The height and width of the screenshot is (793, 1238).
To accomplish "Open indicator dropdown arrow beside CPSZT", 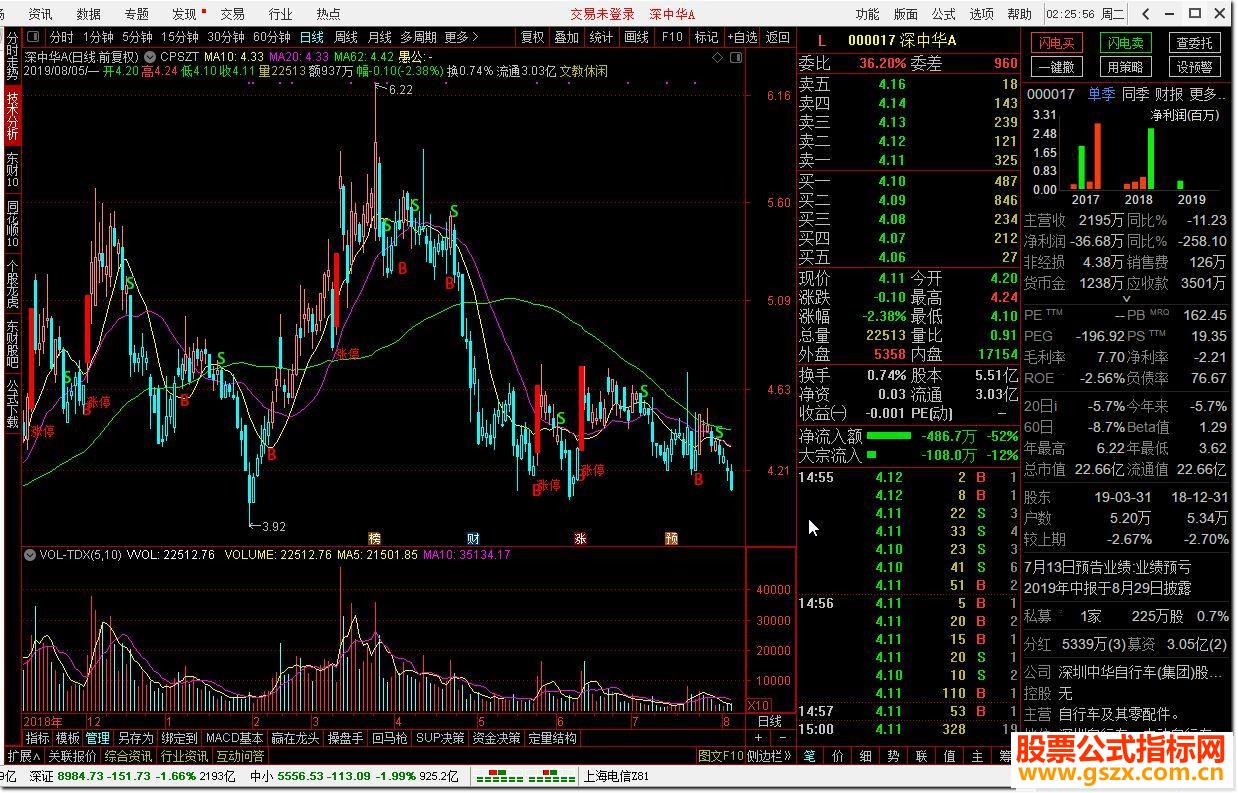I will (x=150, y=57).
